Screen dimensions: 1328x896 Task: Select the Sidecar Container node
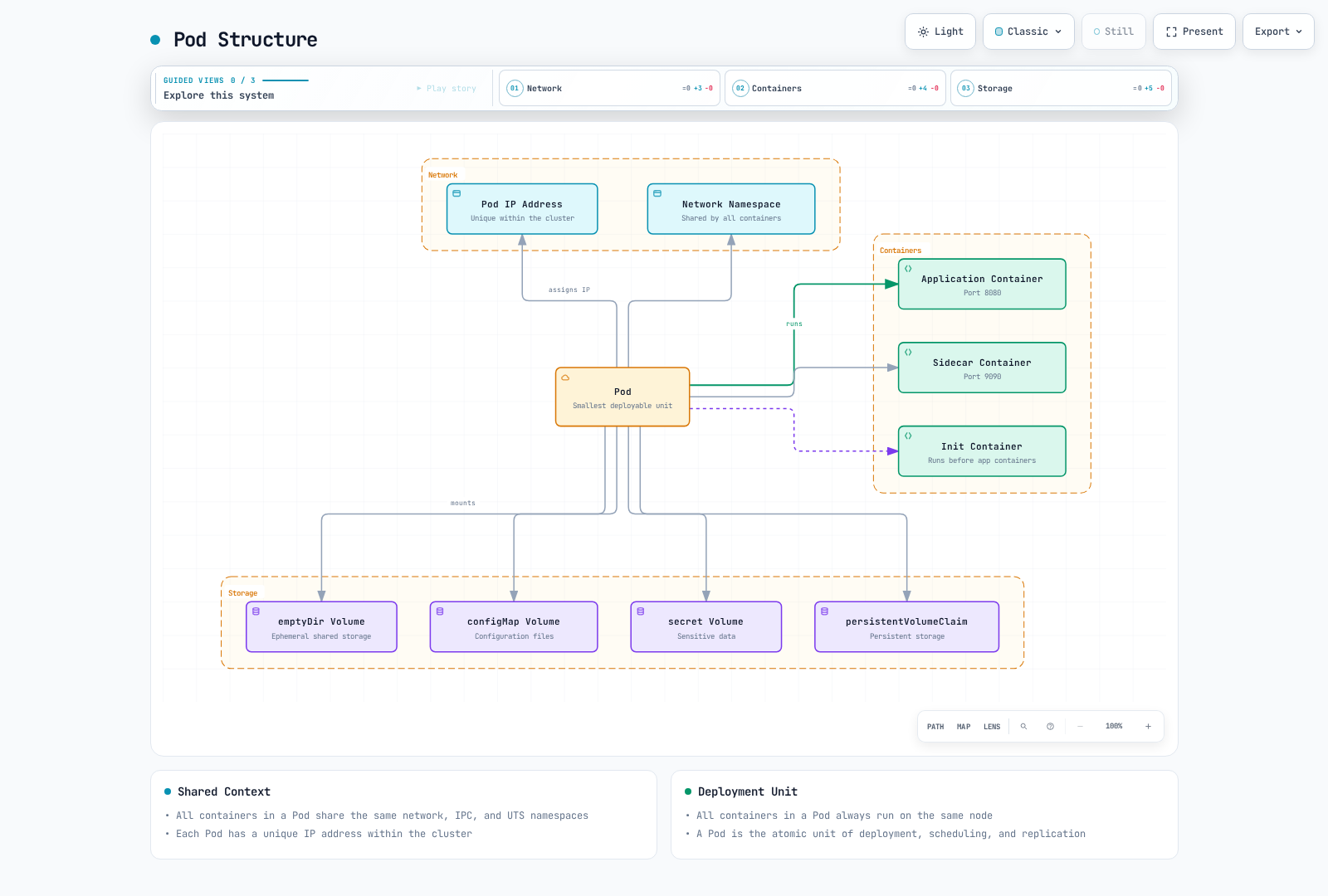click(x=982, y=368)
